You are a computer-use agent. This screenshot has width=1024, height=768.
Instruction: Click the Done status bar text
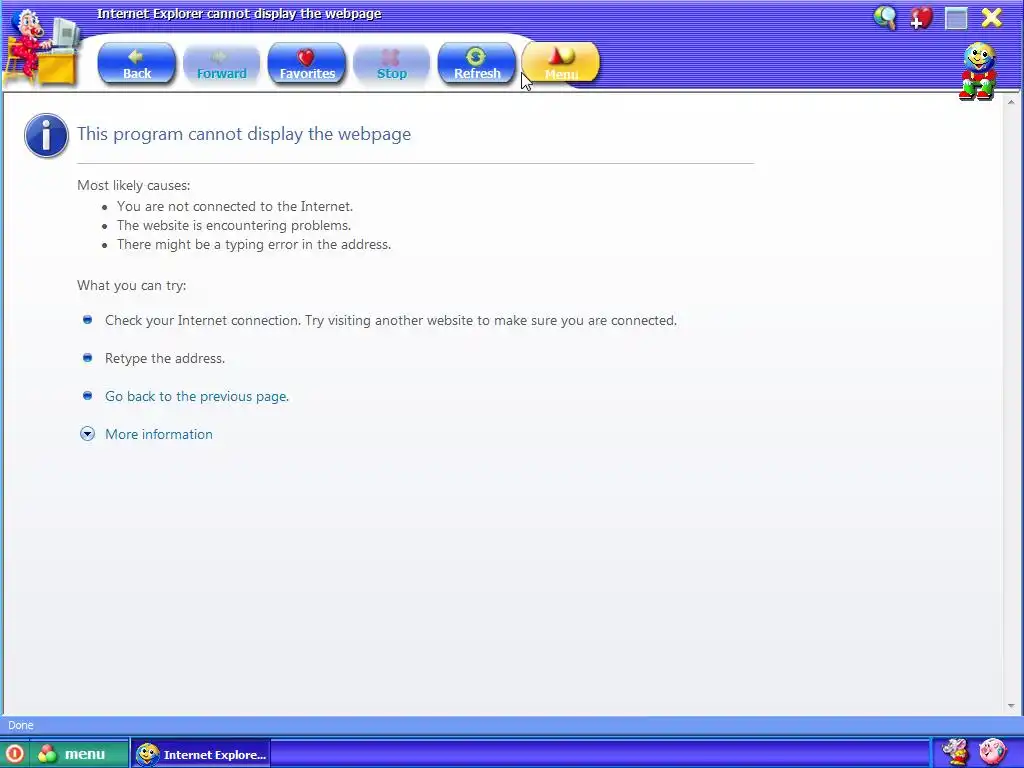coord(20,726)
